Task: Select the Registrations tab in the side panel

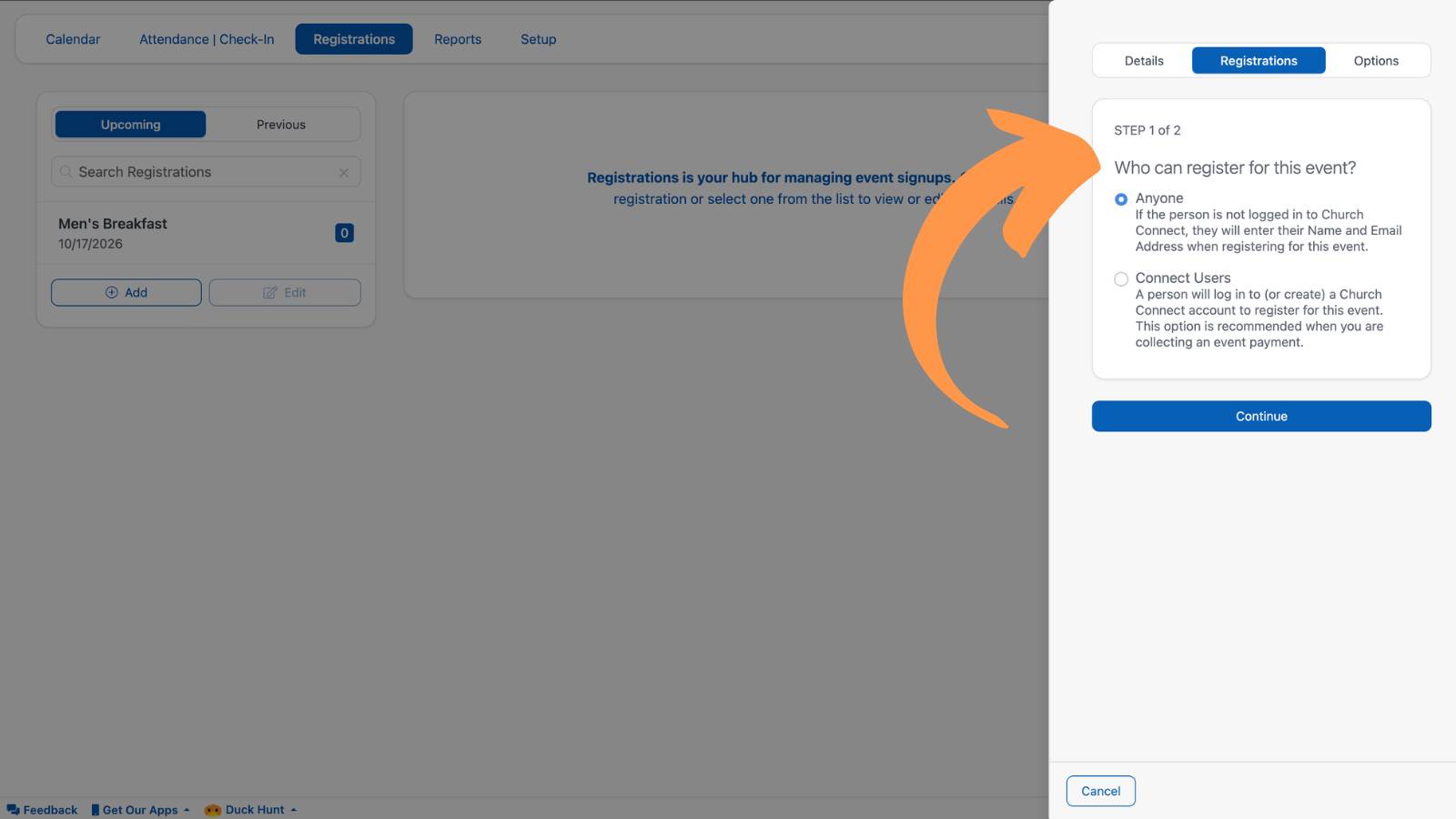Action: click(x=1259, y=61)
